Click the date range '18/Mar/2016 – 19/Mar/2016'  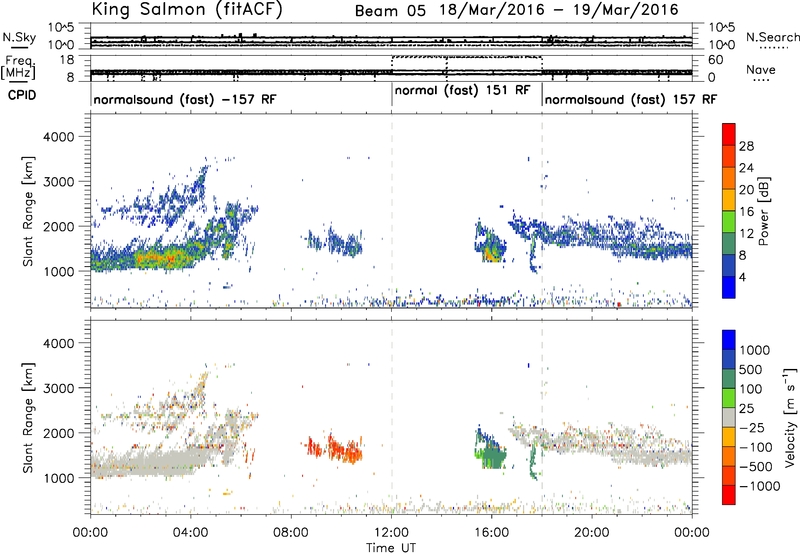(x=559, y=10)
